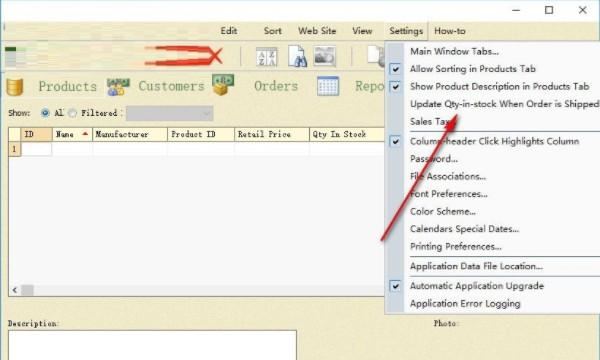
Task: Click the Customers people icon
Action: [118, 87]
